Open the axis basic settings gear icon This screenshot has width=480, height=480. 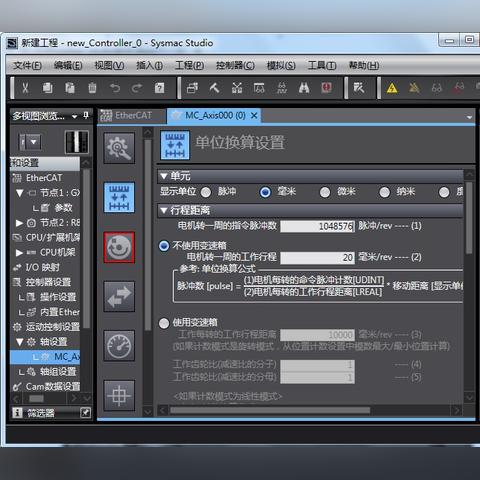119,148
